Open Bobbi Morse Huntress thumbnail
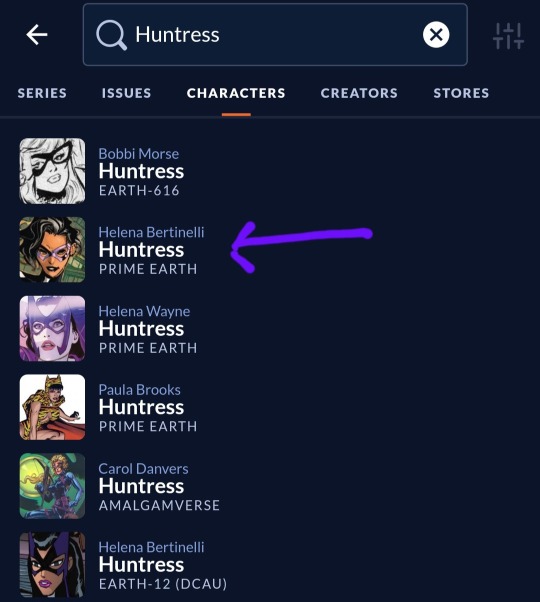 (52, 171)
